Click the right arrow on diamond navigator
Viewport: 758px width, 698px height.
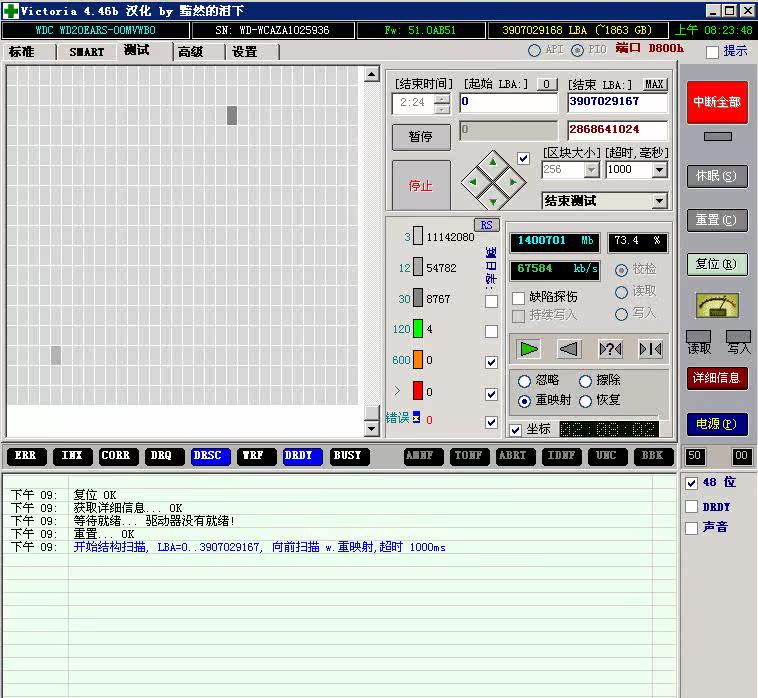pyautogui.click(x=513, y=182)
